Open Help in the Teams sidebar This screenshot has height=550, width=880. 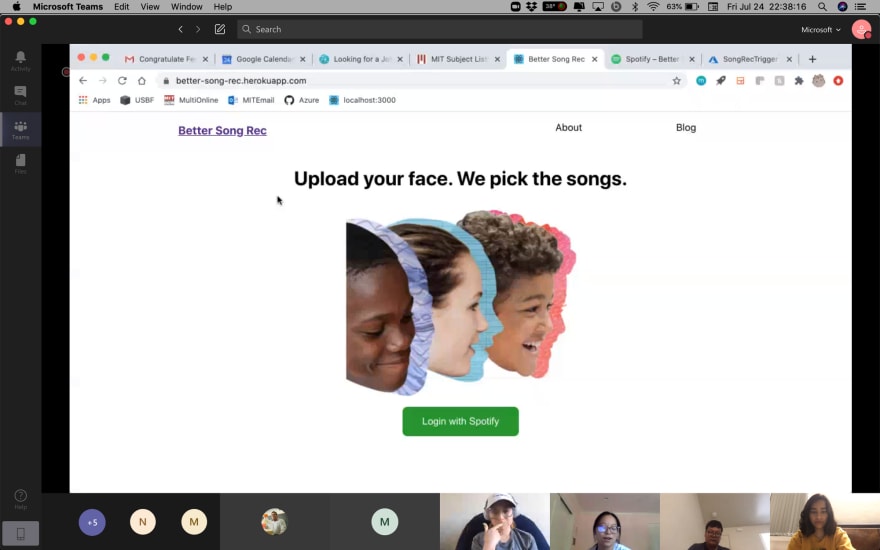click(x=20, y=499)
